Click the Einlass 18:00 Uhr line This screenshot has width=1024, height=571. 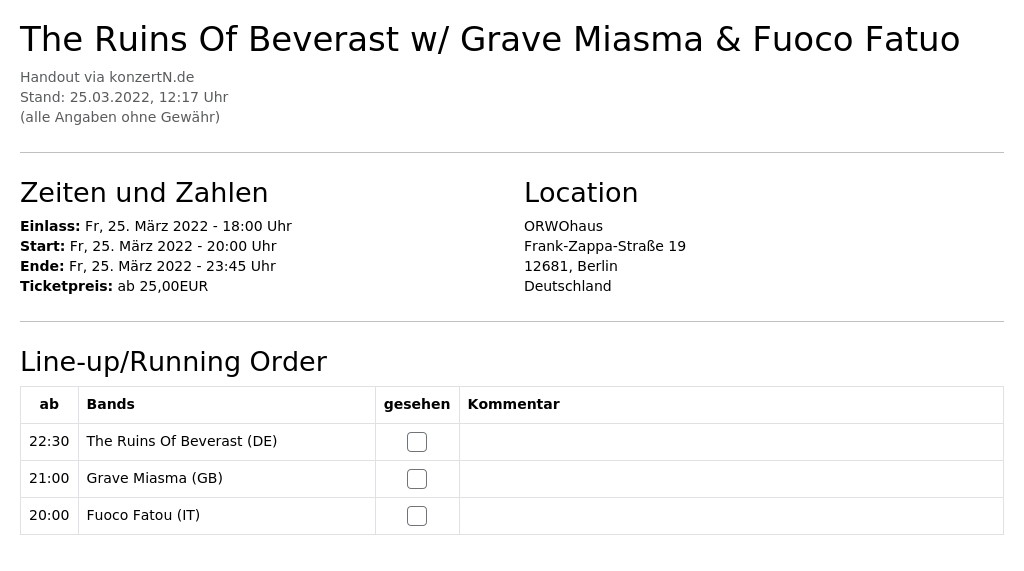(156, 226)
